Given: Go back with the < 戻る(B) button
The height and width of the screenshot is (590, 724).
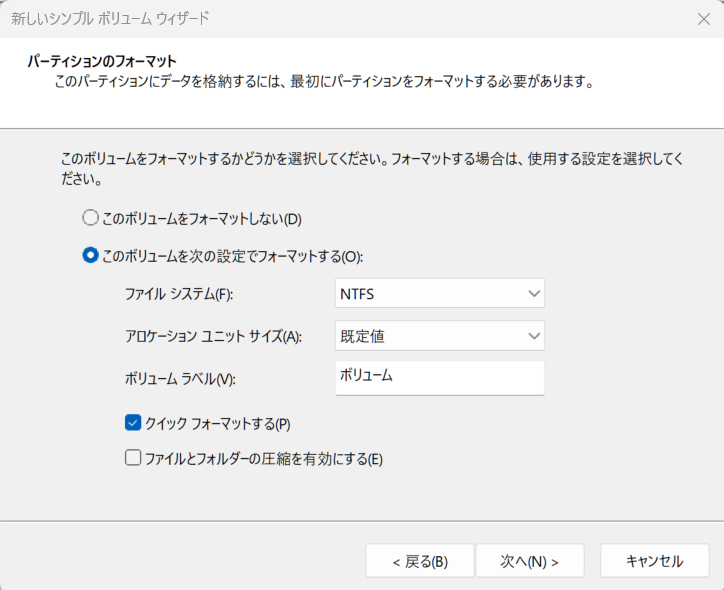Looking at the screenshot, I should (x=420, y=561).
